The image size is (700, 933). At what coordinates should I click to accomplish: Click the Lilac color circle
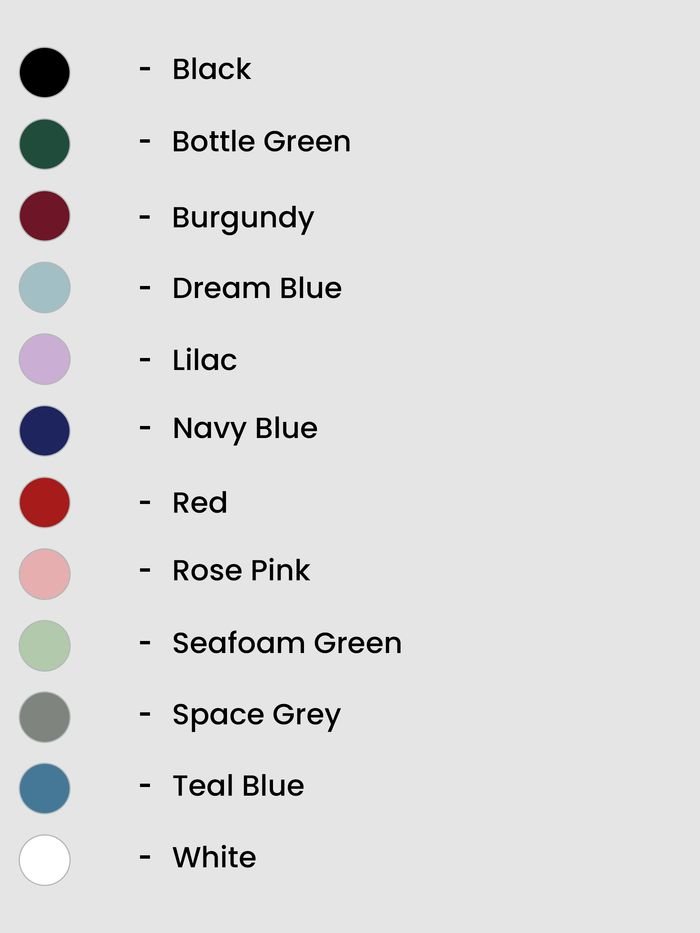(45, 359)
